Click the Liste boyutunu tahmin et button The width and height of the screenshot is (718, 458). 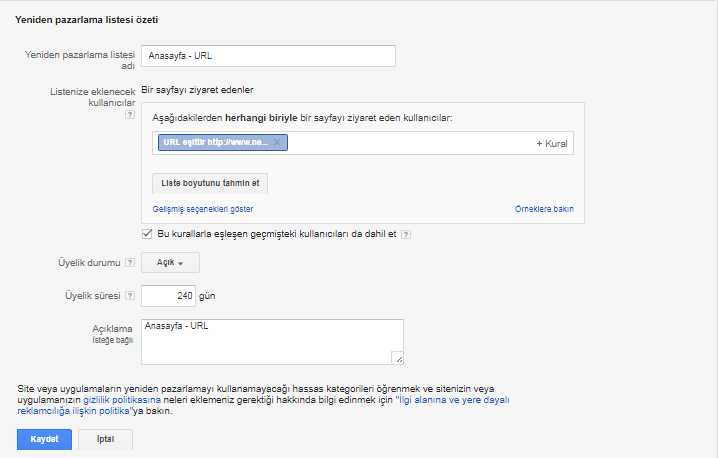coord(210,184)
